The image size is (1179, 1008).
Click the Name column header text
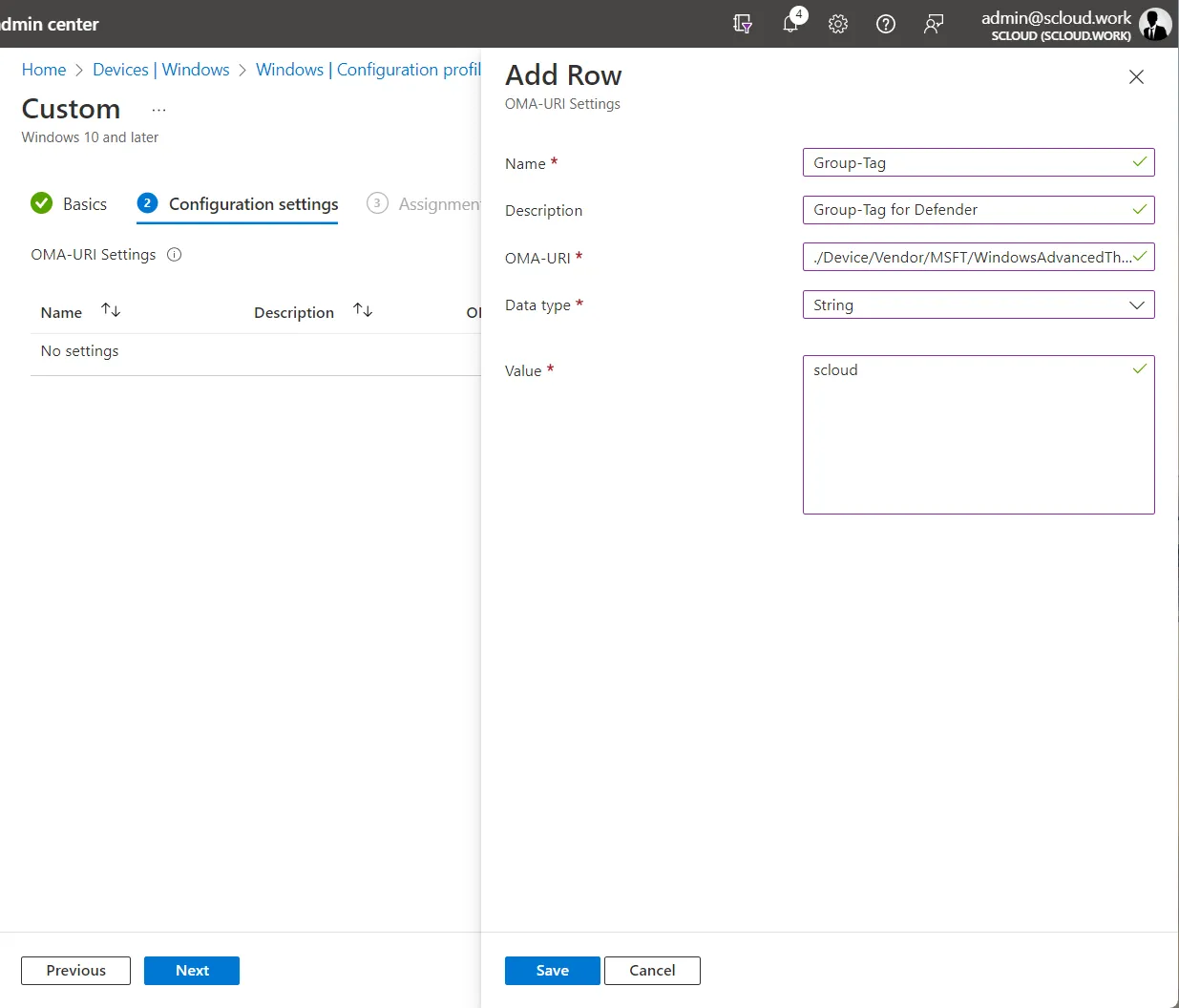pos(61,312)
